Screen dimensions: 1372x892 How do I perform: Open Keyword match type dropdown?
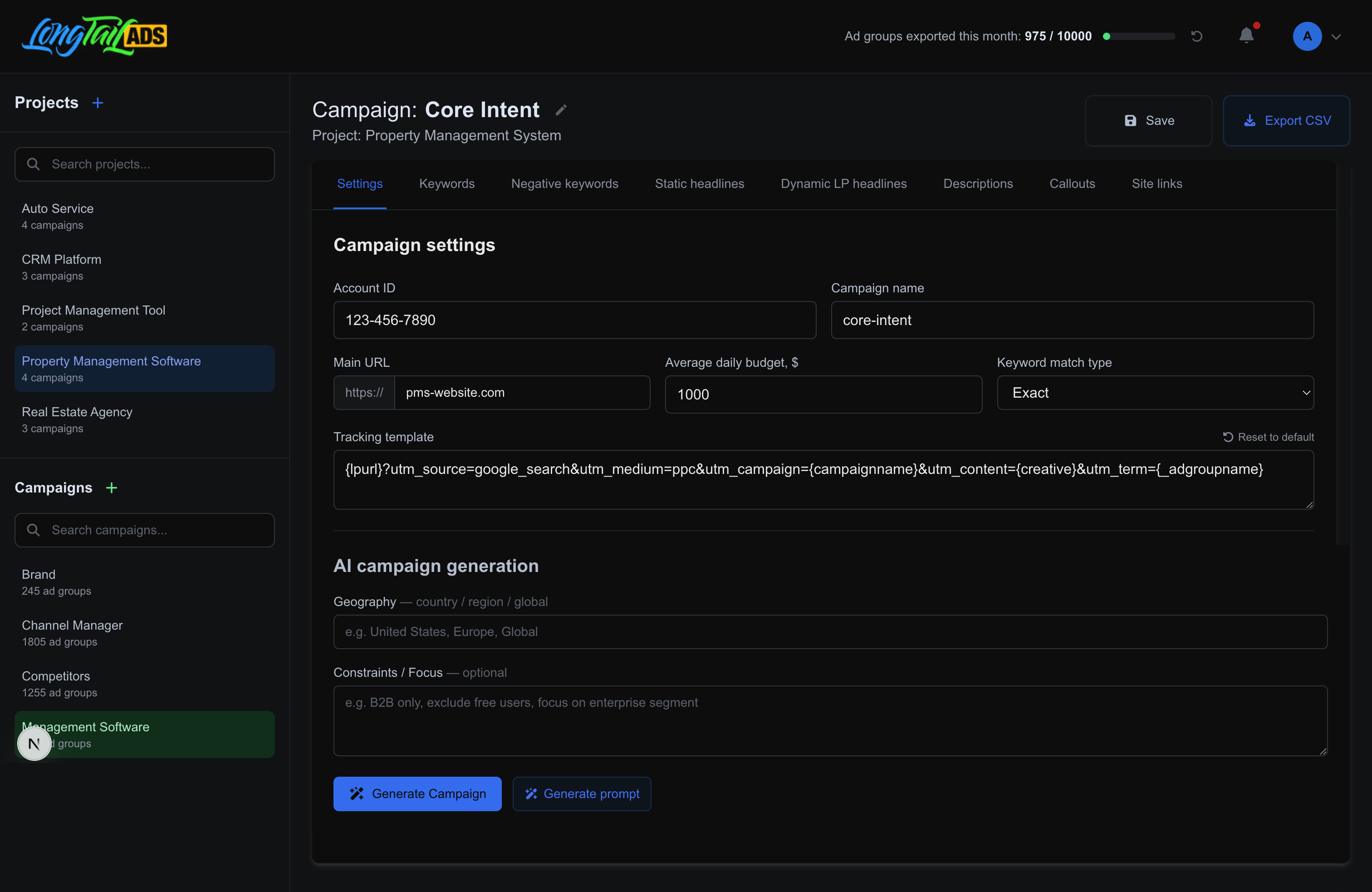coord(1155,393)
